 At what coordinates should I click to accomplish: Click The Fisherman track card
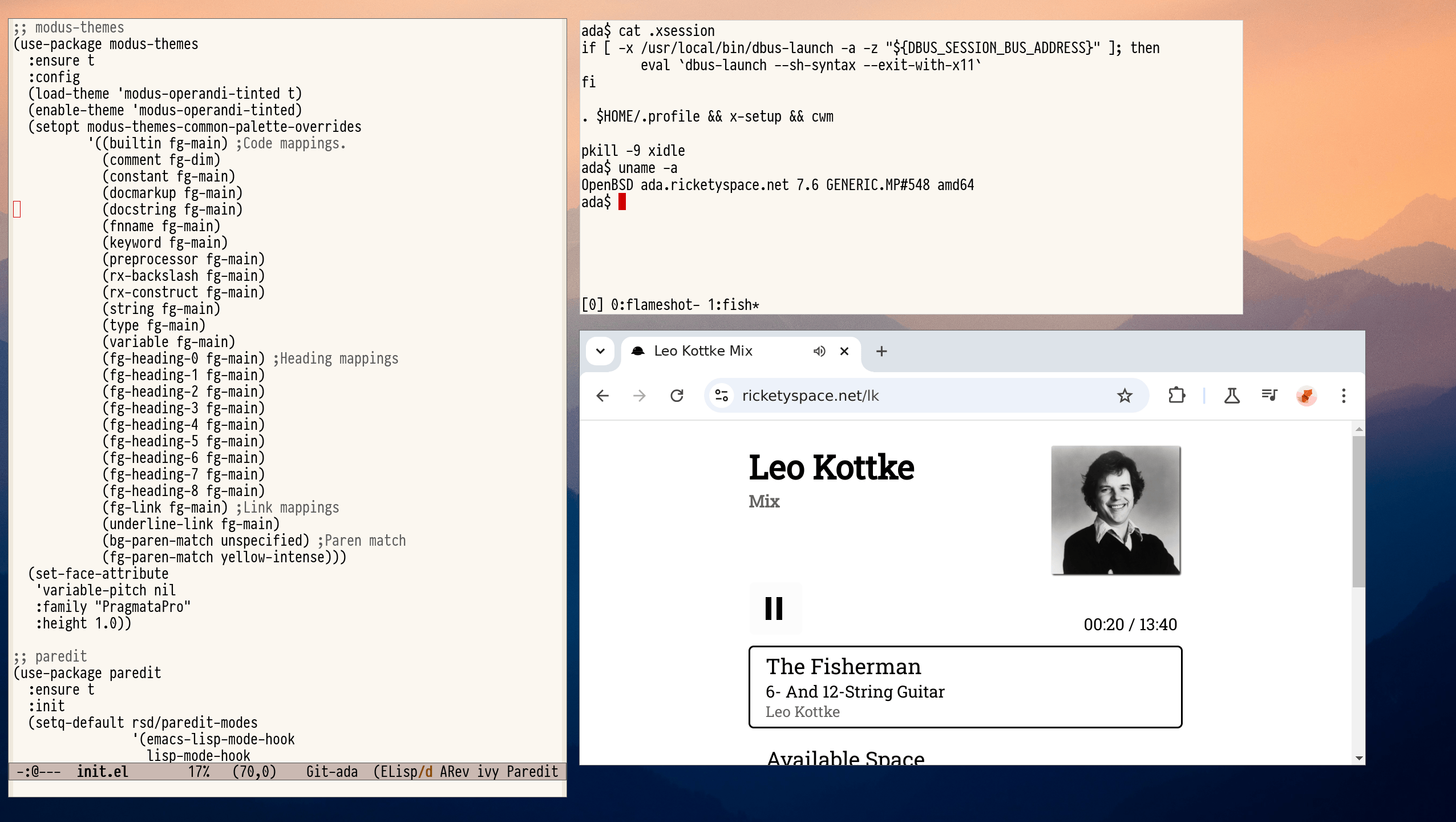coord(965,687)
